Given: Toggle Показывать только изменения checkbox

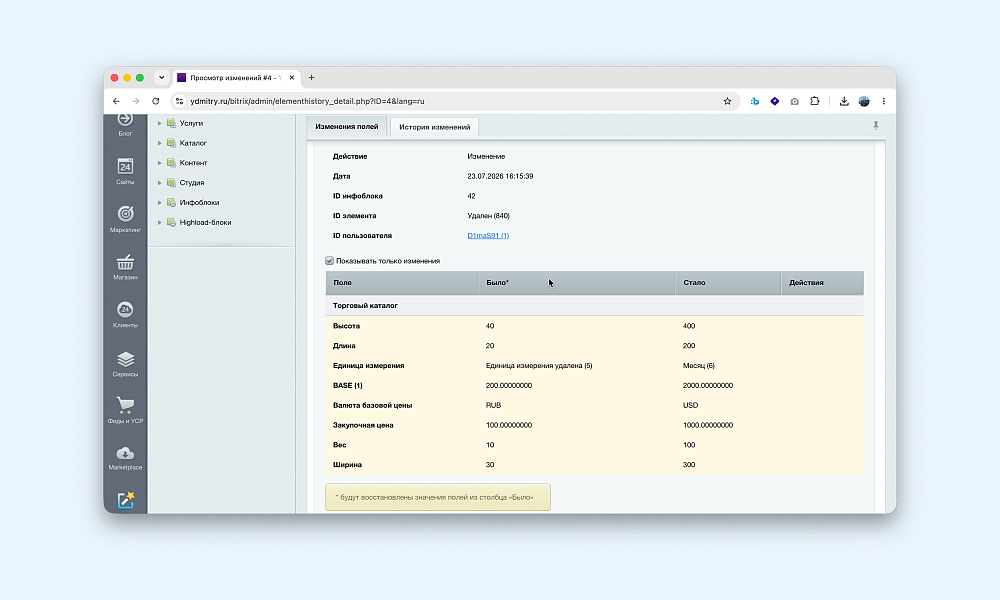Looking at the screenshot, I should click(x=330, y=260).
